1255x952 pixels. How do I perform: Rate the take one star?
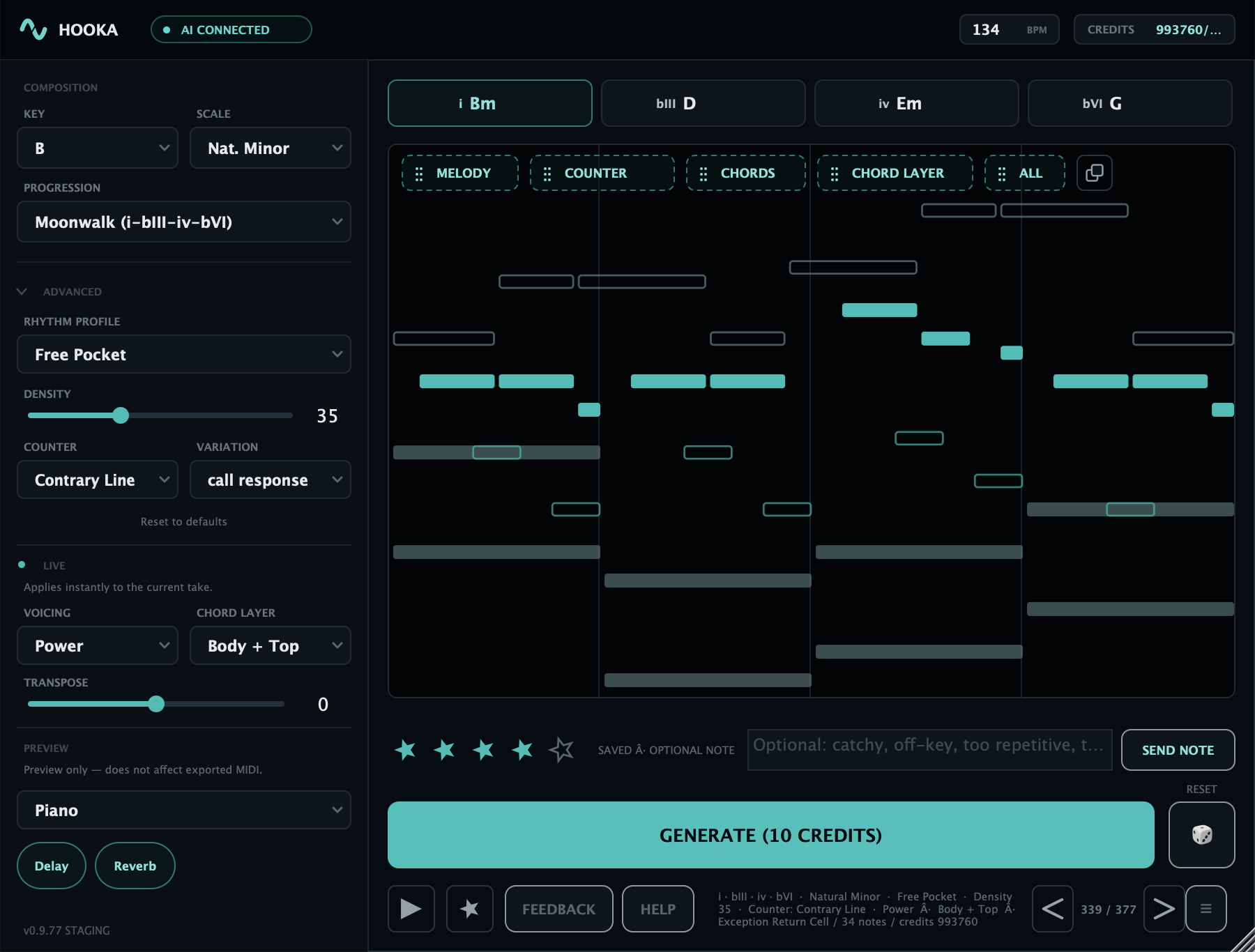tap(405, 750)
